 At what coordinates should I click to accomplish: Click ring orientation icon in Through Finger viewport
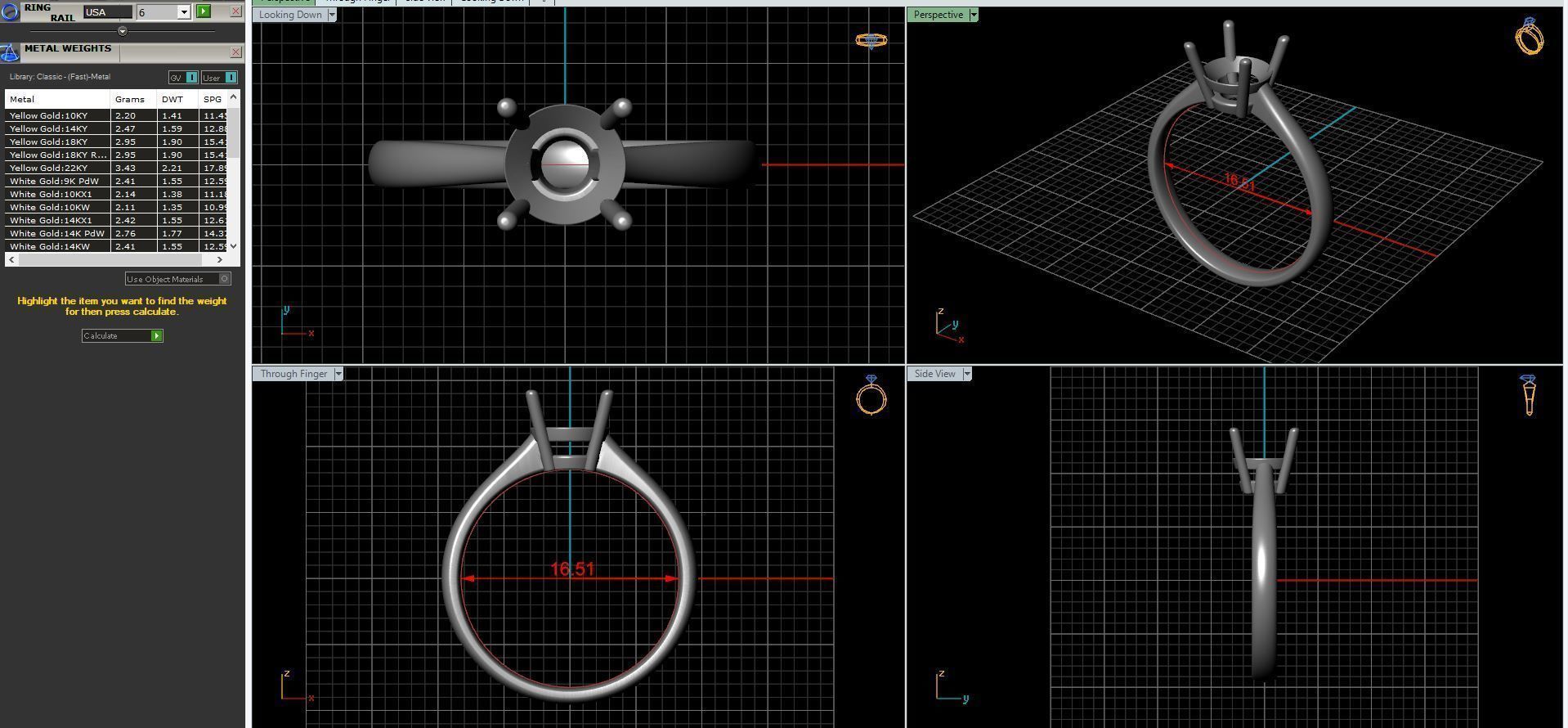tap(871, 395)
